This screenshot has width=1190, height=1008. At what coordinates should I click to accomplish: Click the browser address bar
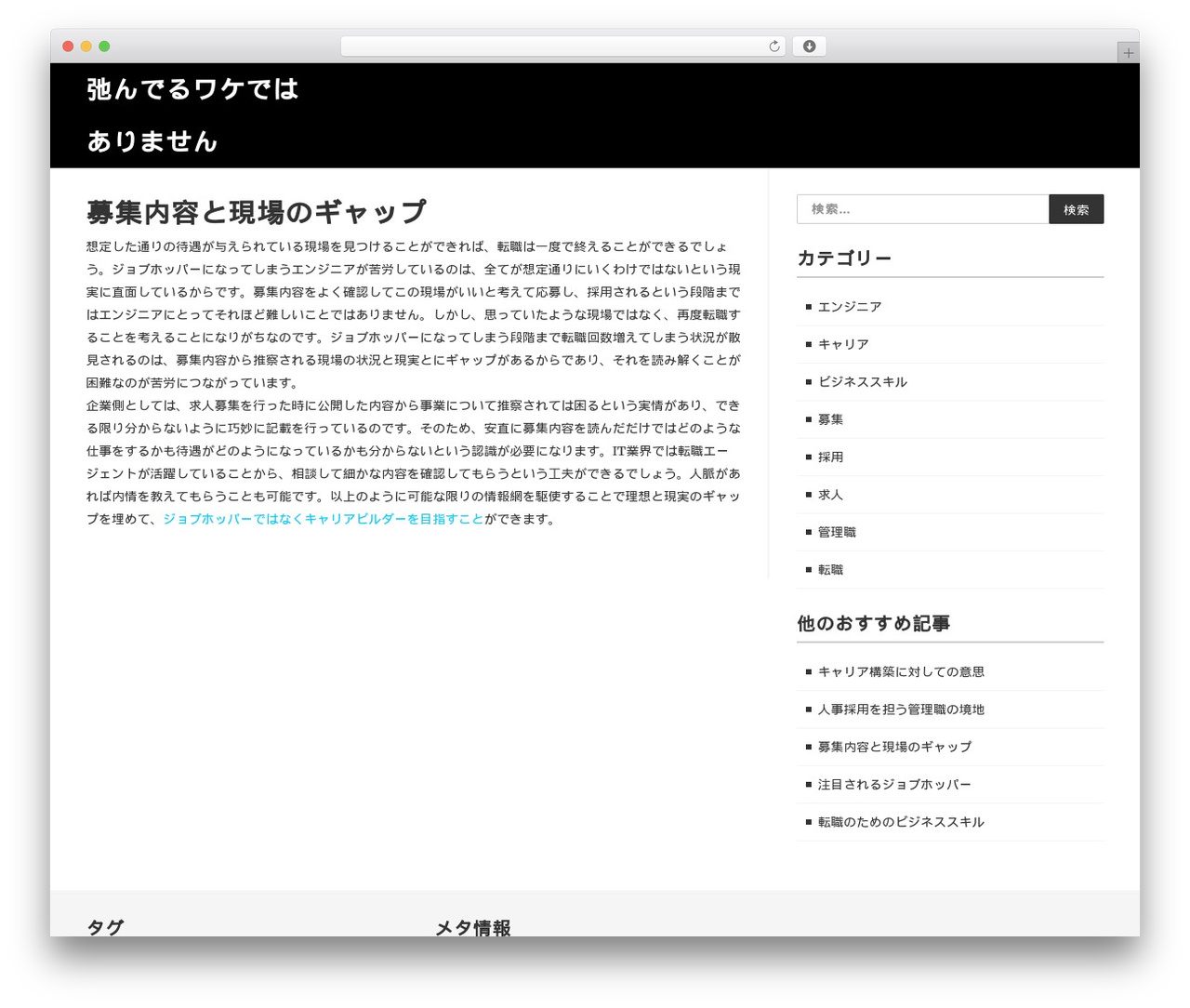point(562,46)
